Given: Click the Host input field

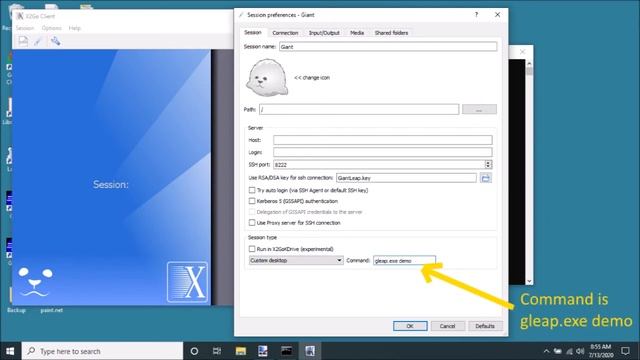Looking at the screenshot, I should click(x=382, y=140).
